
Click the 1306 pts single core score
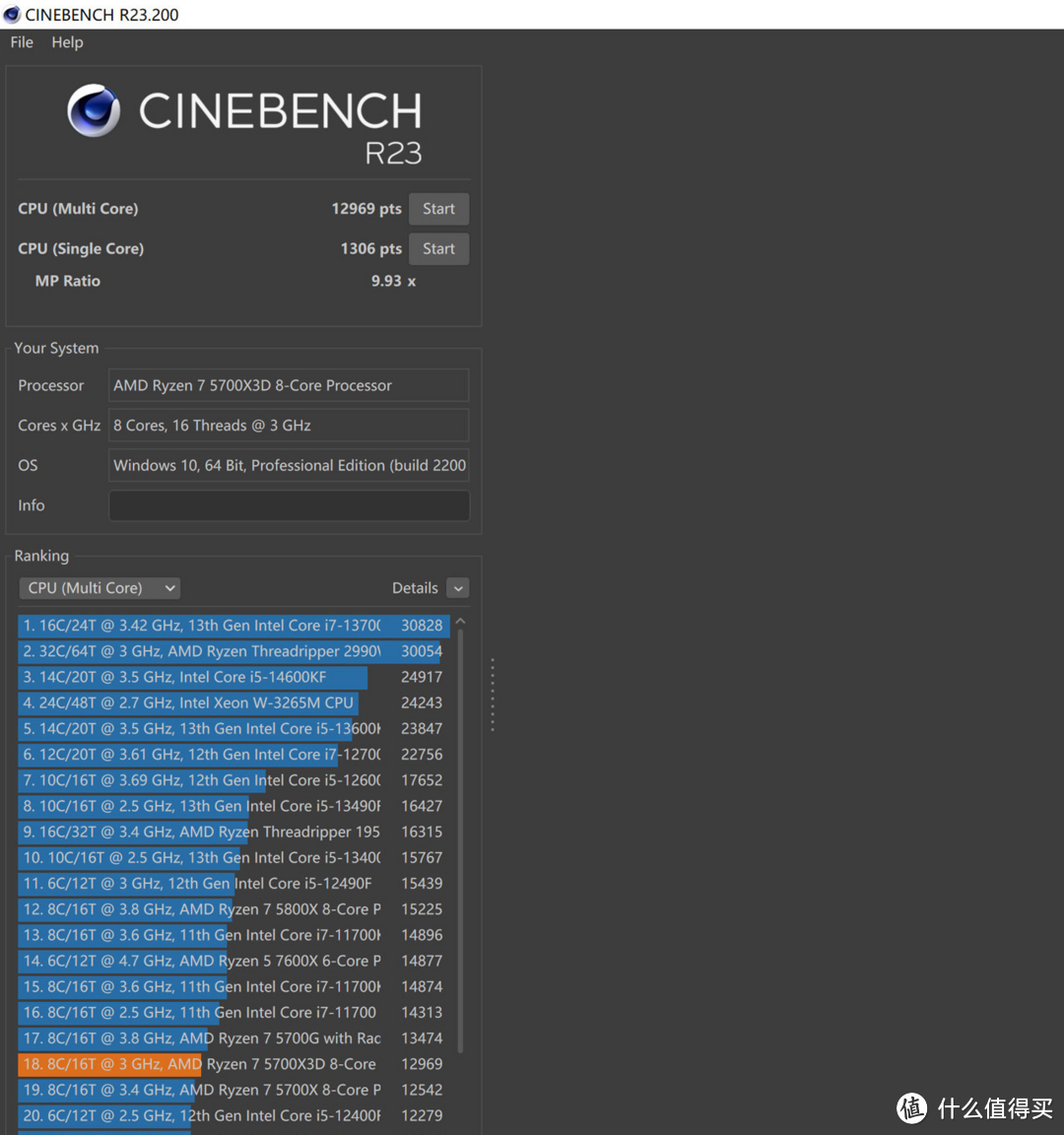click(370, 248)
